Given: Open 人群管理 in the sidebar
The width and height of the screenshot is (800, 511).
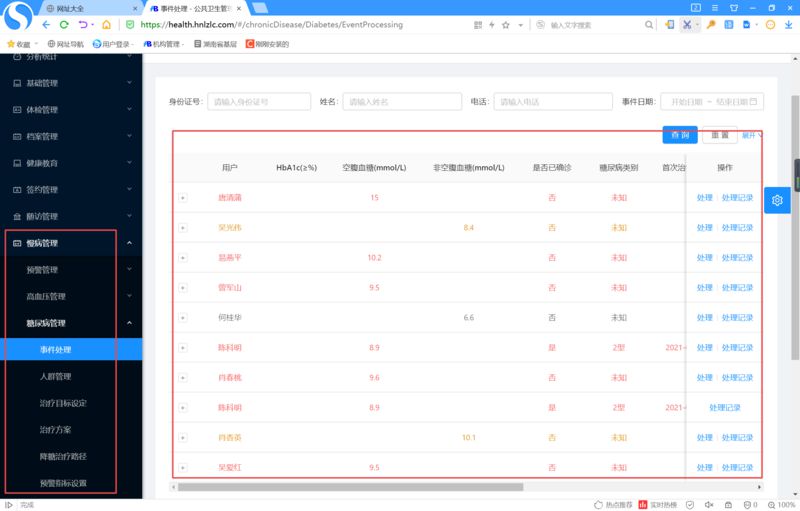Looking at the screenshot, I should 55,376.
